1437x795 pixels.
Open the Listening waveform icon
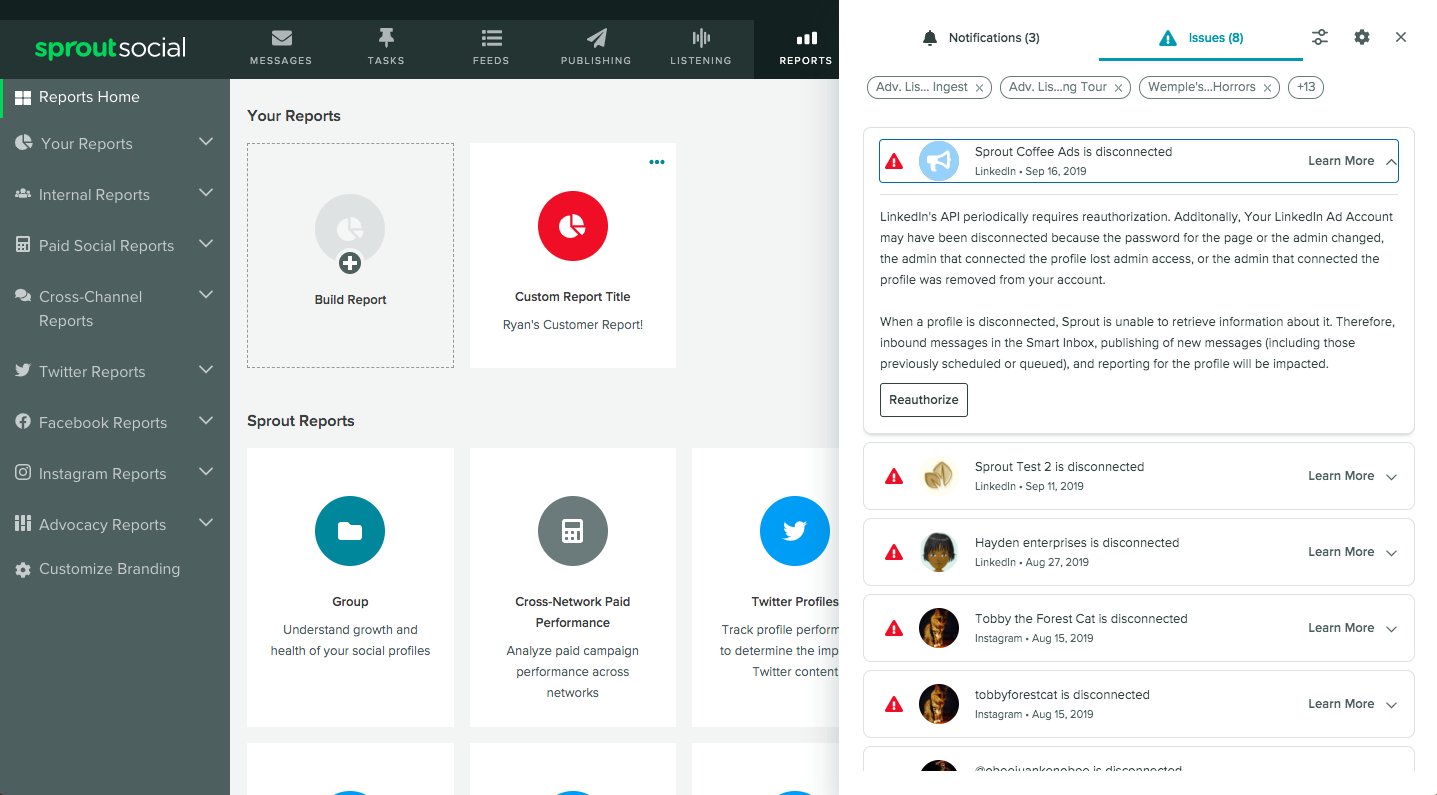(701, 38)
